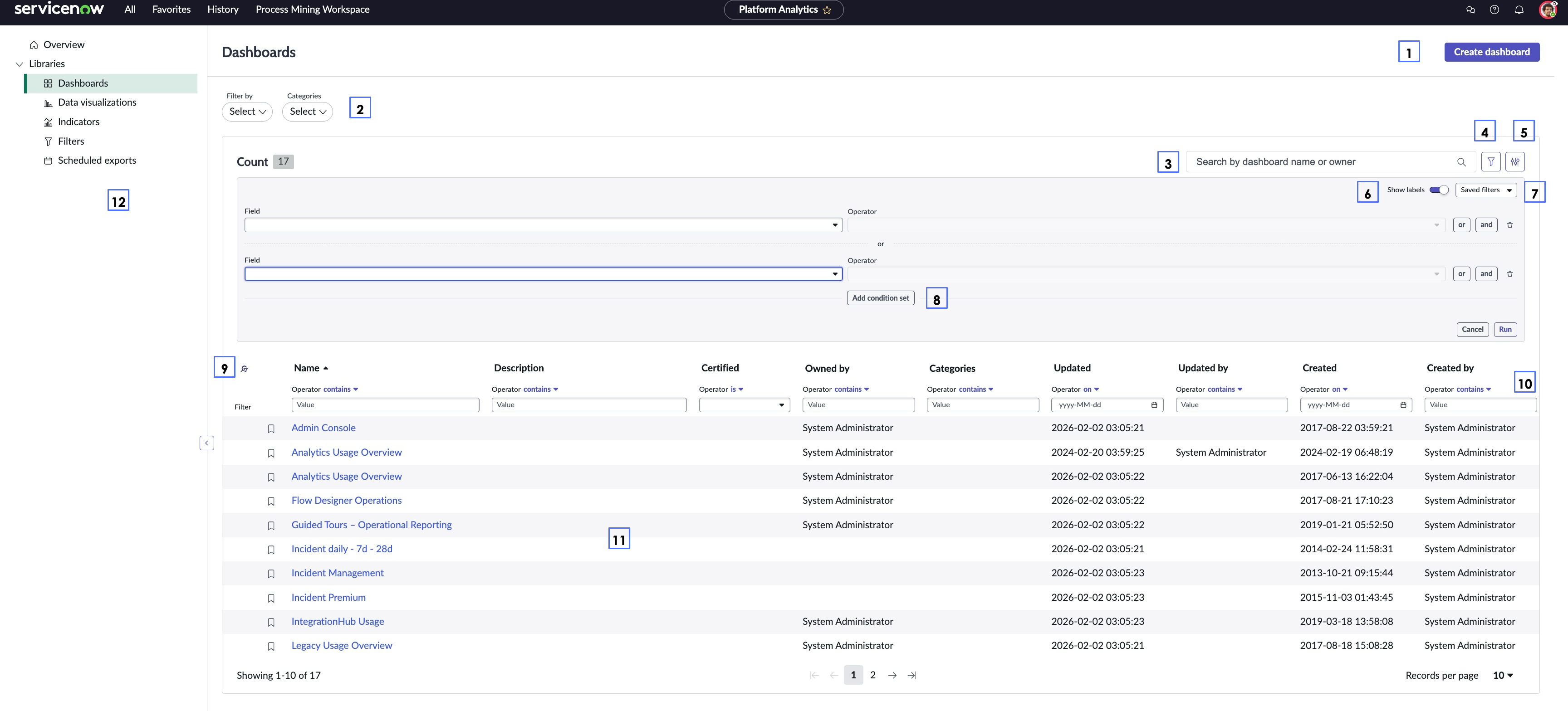Screen dimensions: 1568x711
Task: Open calendar picker for Updated filter
Action: pyautogui.click(x=1154, y=405)
